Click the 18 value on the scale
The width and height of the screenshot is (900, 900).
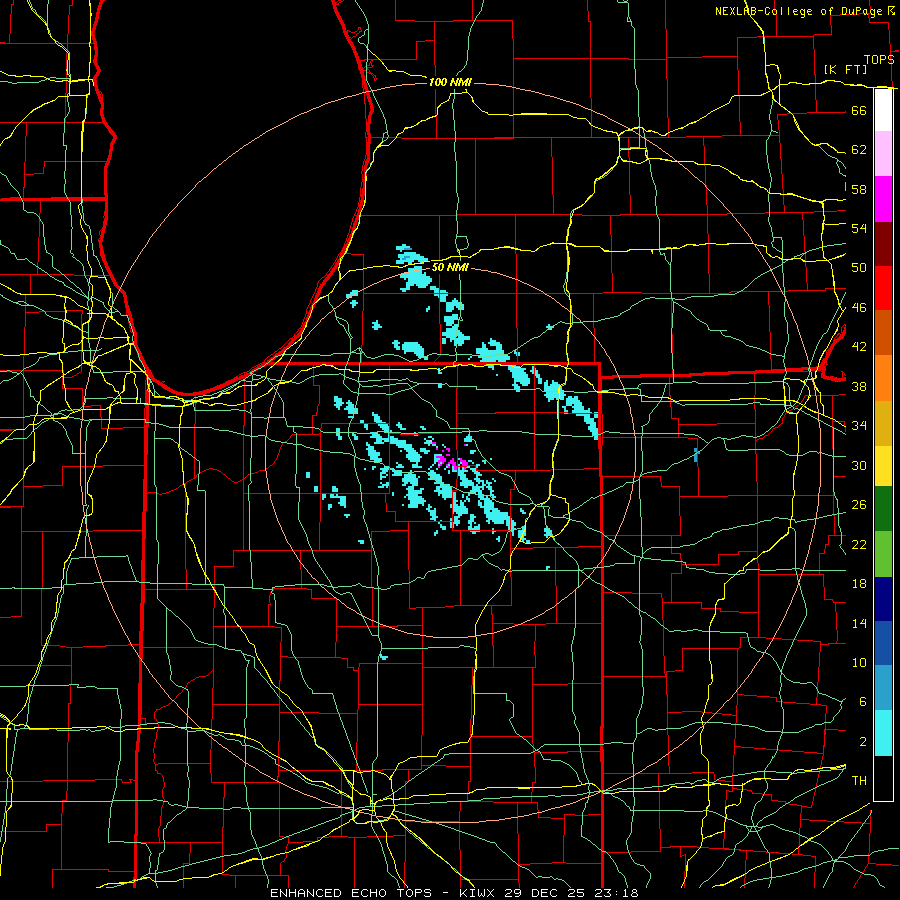coord(859,584)
